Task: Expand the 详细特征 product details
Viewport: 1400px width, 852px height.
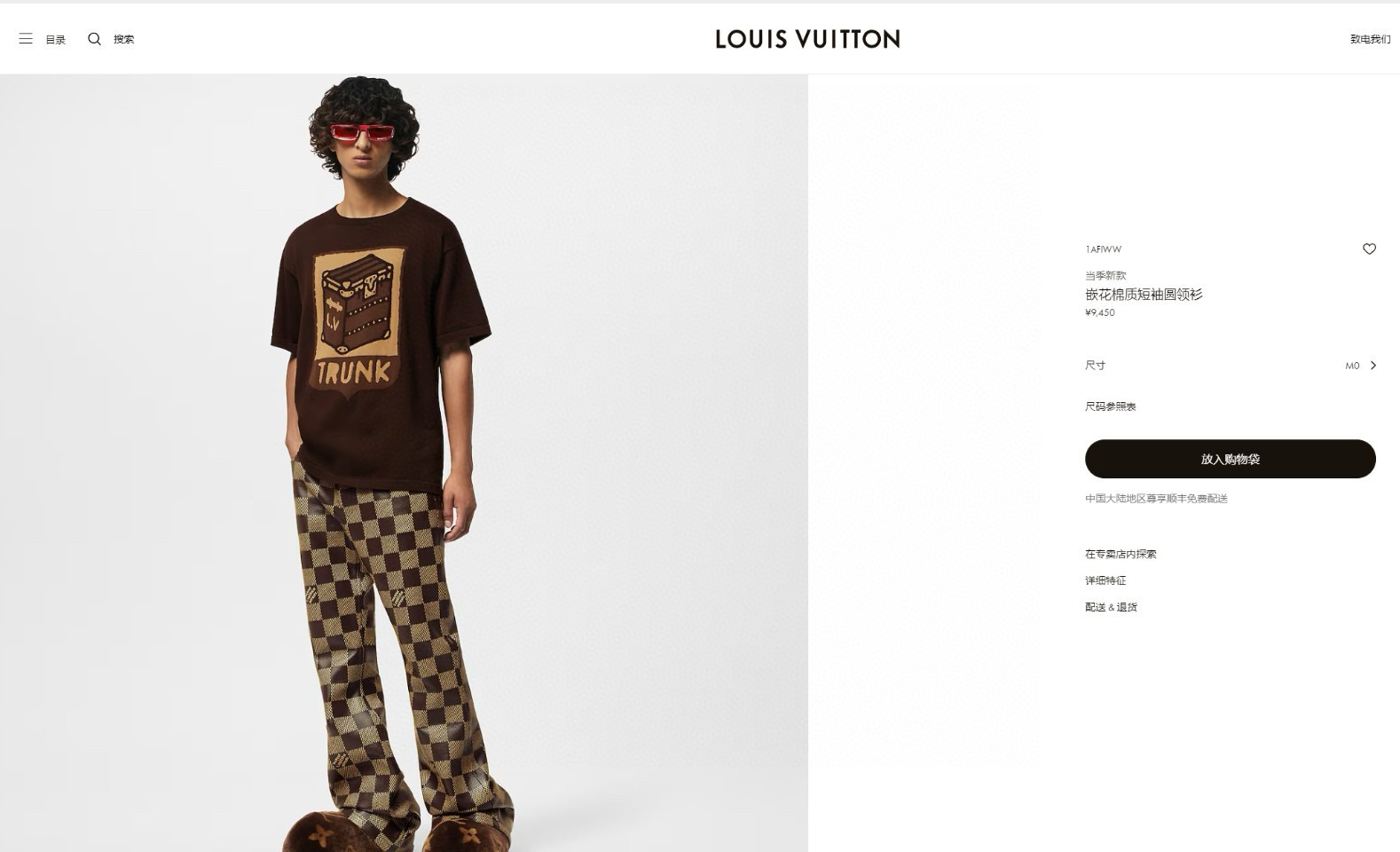Action: [1105, 580]
